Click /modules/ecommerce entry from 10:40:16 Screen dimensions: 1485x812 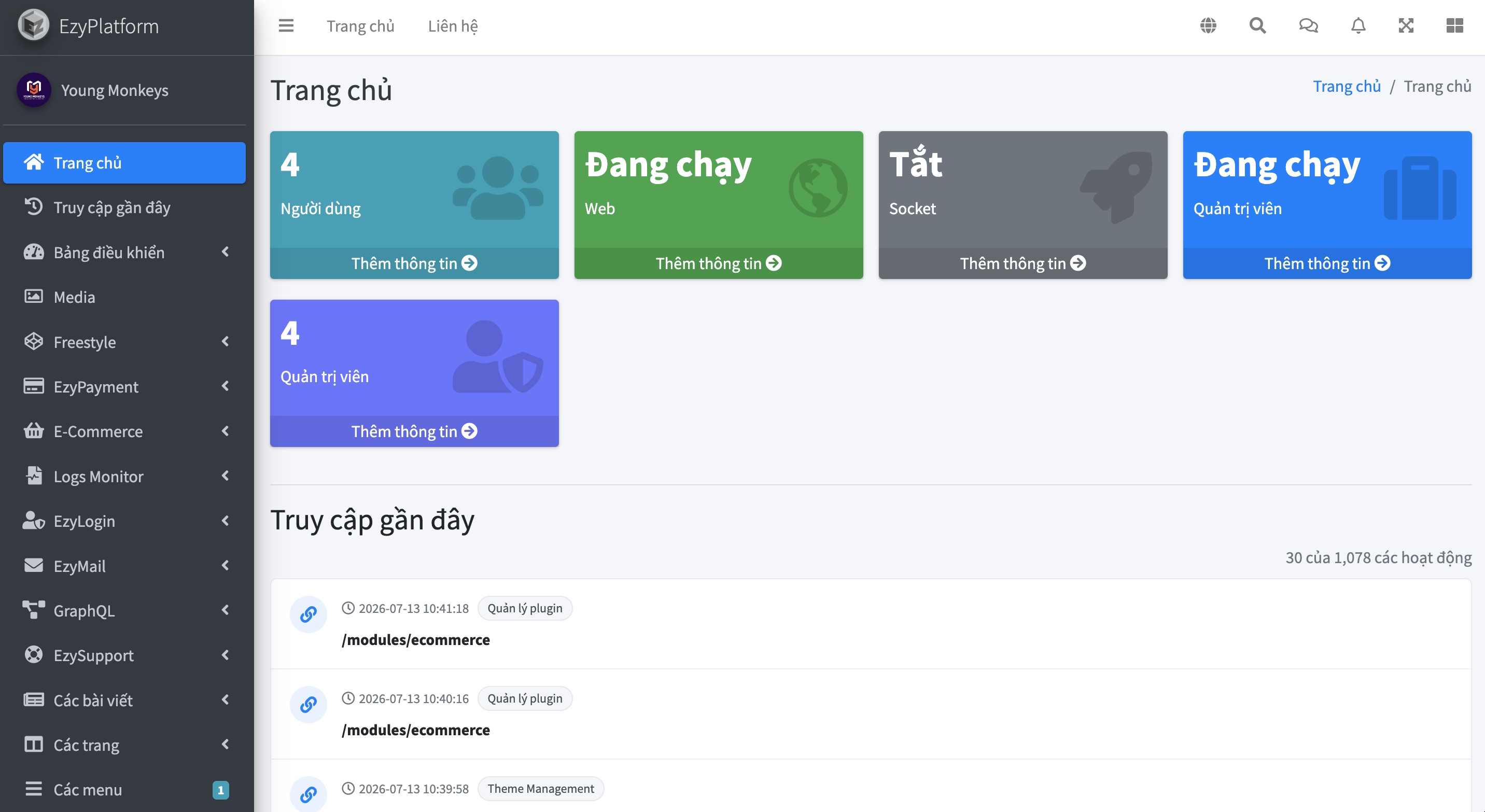click(416, 730)
